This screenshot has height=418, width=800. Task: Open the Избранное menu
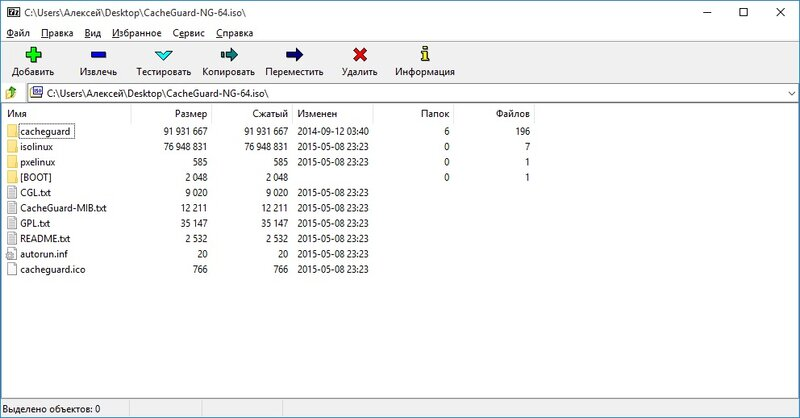(137, 33)
